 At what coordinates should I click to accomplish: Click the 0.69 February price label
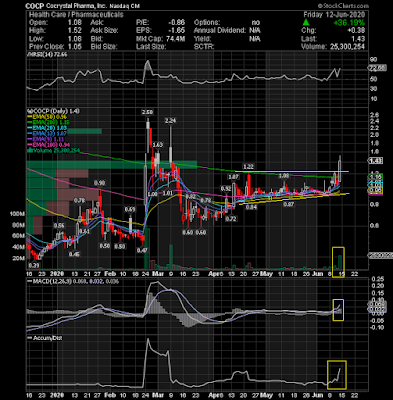point(130,209)
